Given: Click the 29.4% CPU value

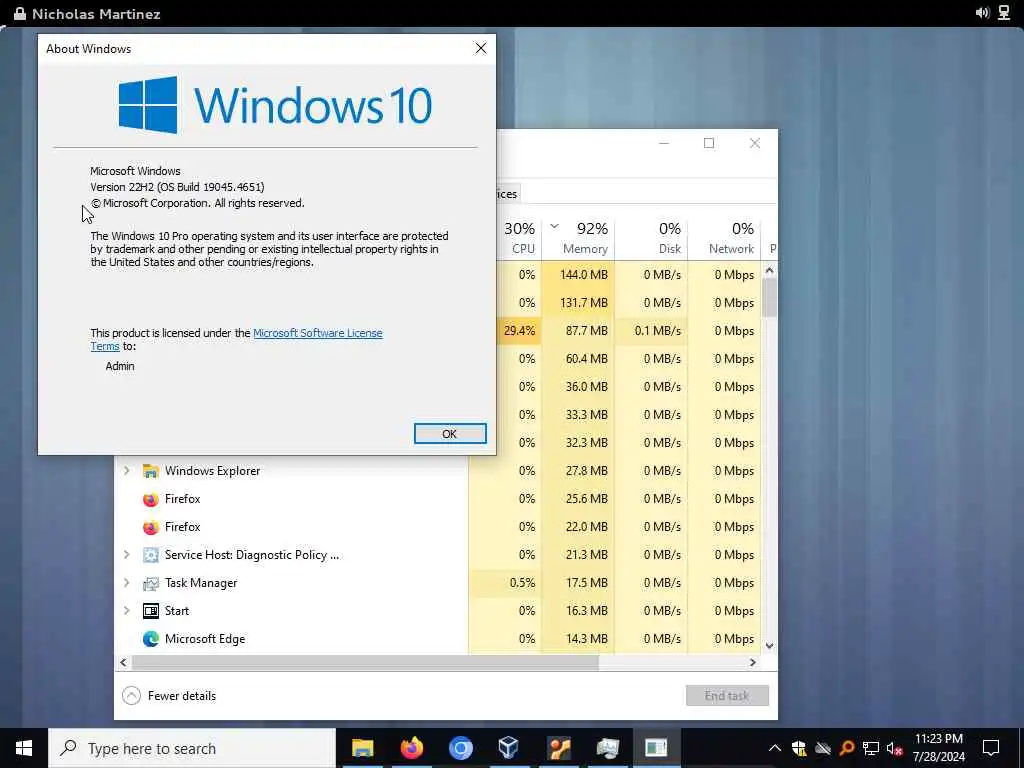Looking at the screenshot, I should (x=519, y=330).
